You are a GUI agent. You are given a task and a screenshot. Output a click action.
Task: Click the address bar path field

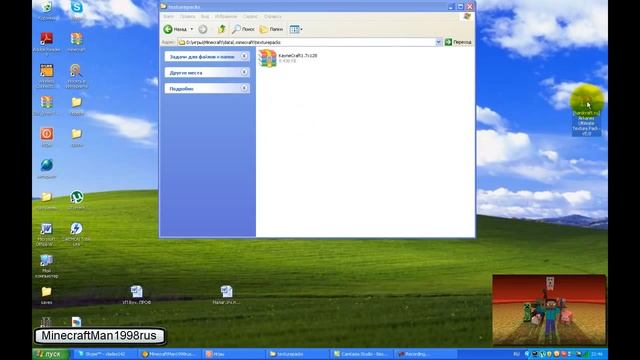(307, 42)
